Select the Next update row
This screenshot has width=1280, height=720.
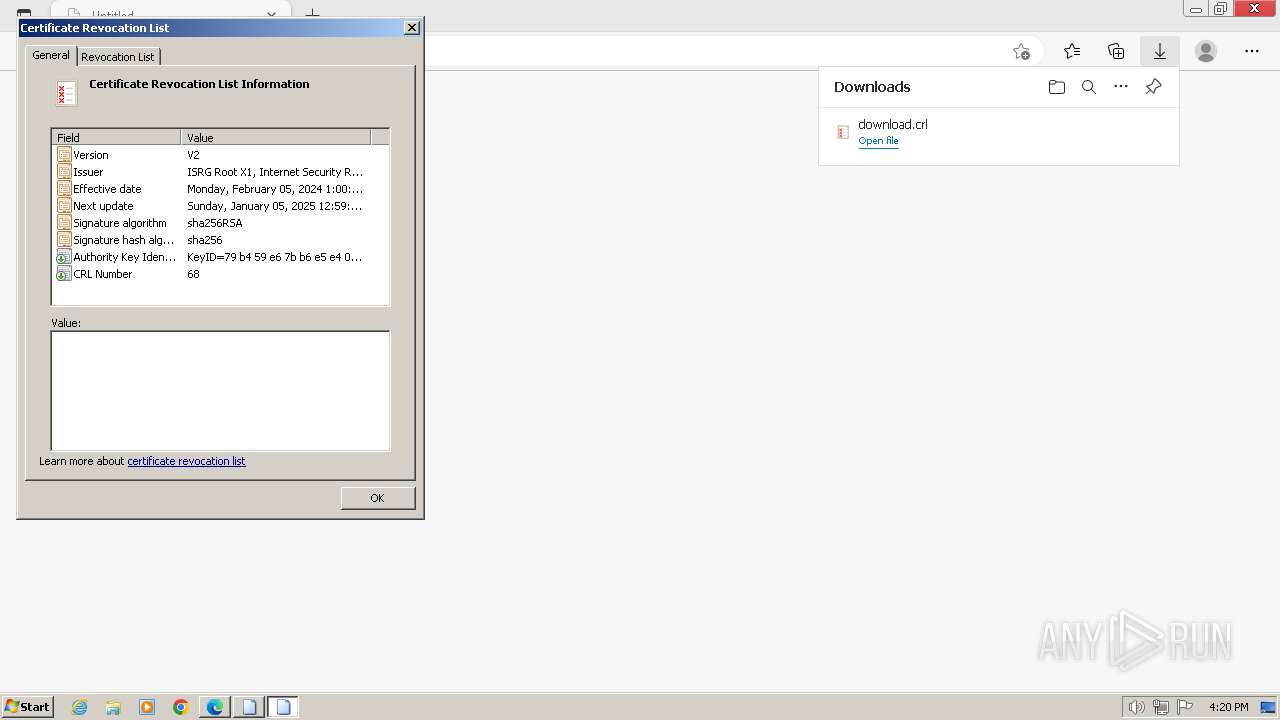[x=220, y=206]
